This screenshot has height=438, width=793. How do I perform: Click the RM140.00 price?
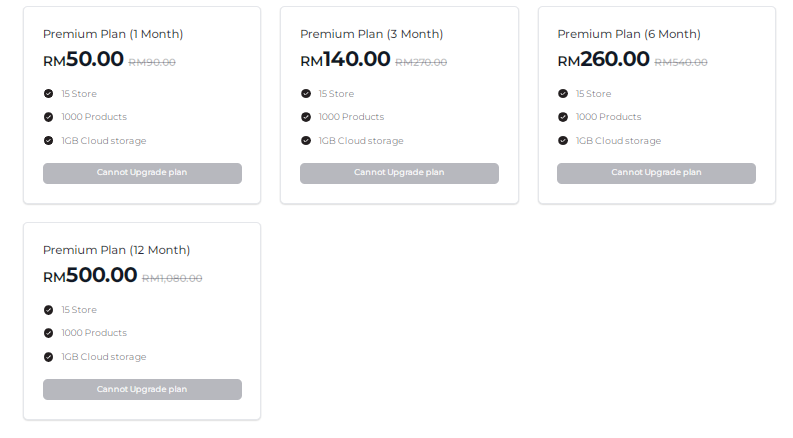click(345, 60)
